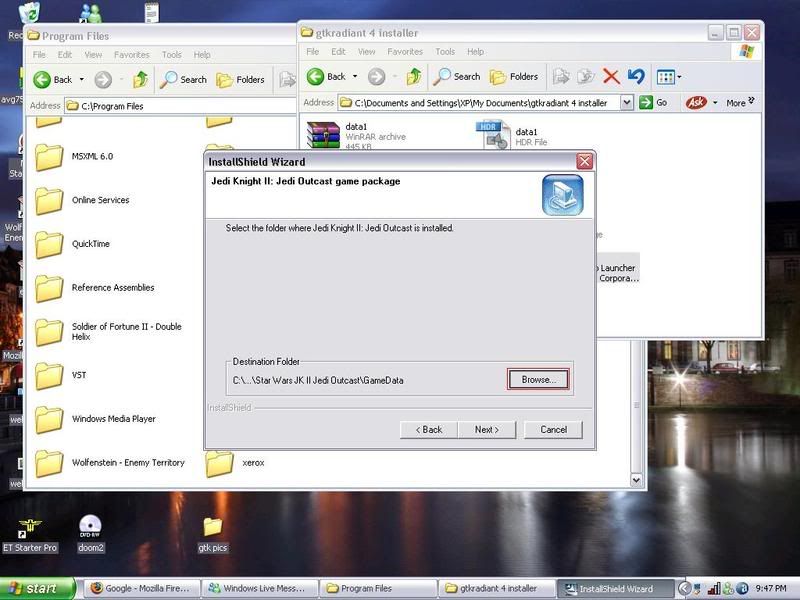Click the Up folder icon in gtkradiant window

[413, 76]
